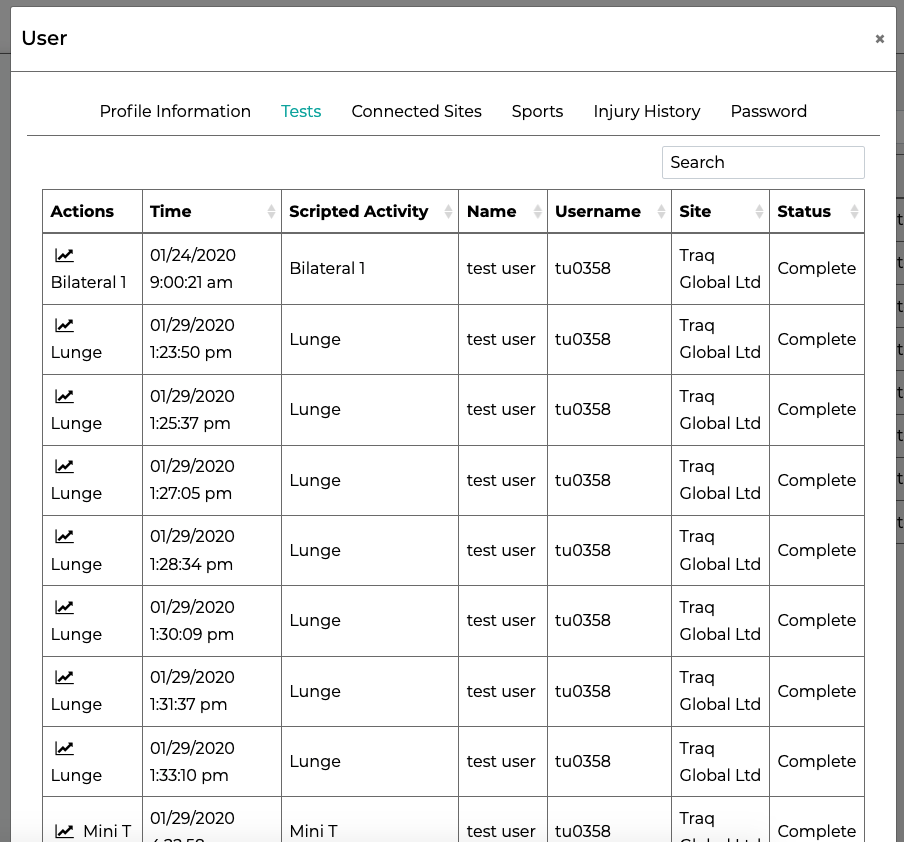Select the Tests tab
904x842 pixels.
[x=301, y=111]
